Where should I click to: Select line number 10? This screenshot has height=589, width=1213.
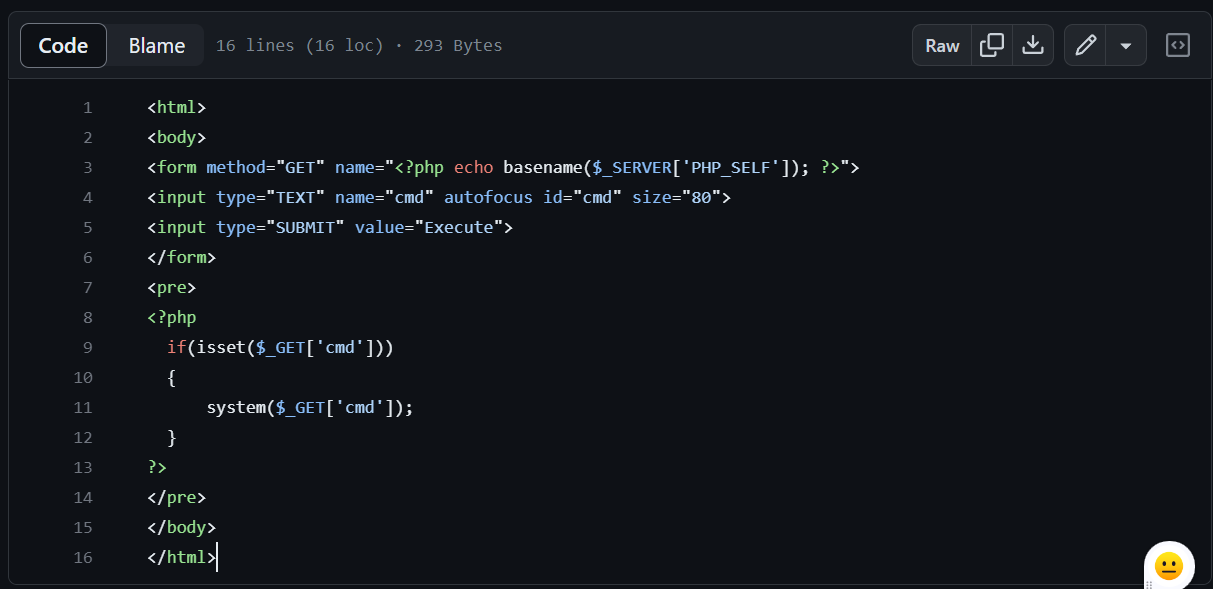click(83, 377)
